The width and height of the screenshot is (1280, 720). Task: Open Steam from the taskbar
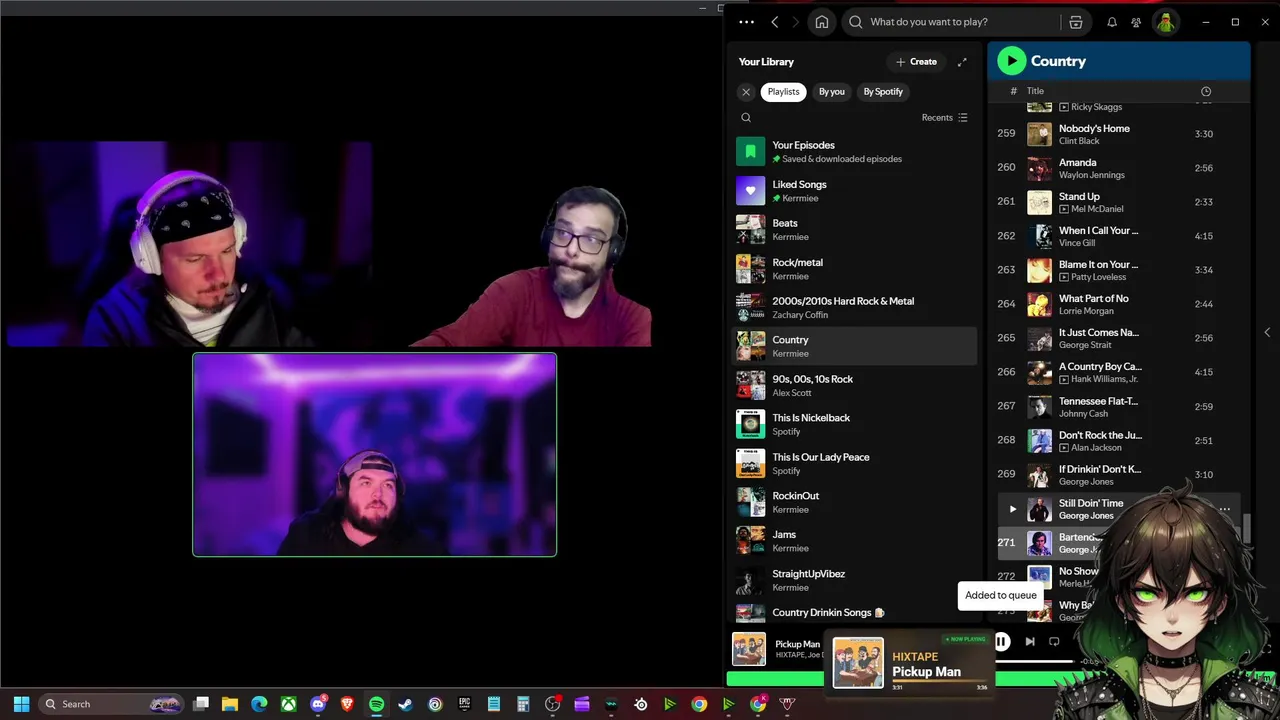coord(406,704)
